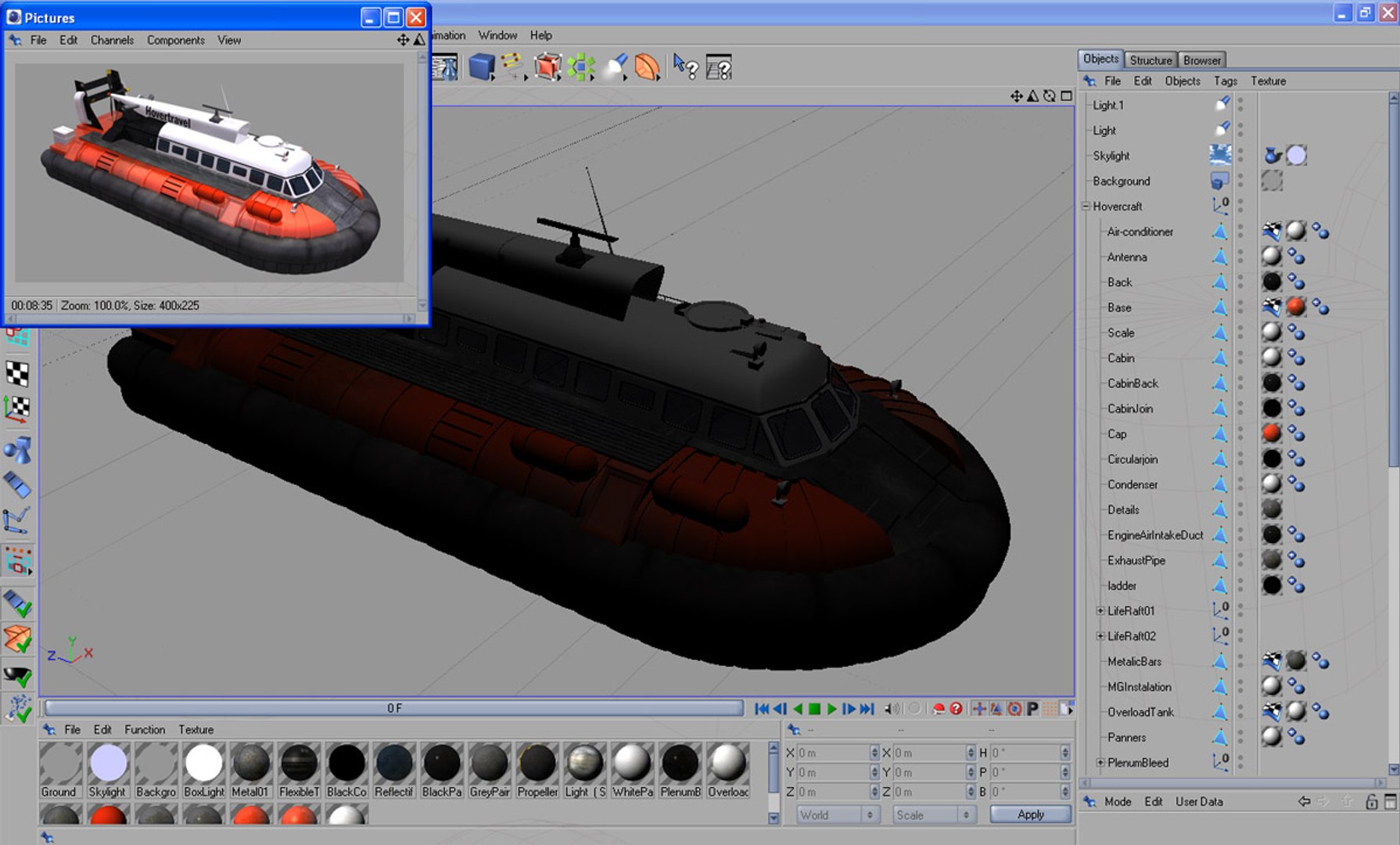The image size is (1400, 845).
Task: Click the move icon in Pictures window
Action: (403, 39)
